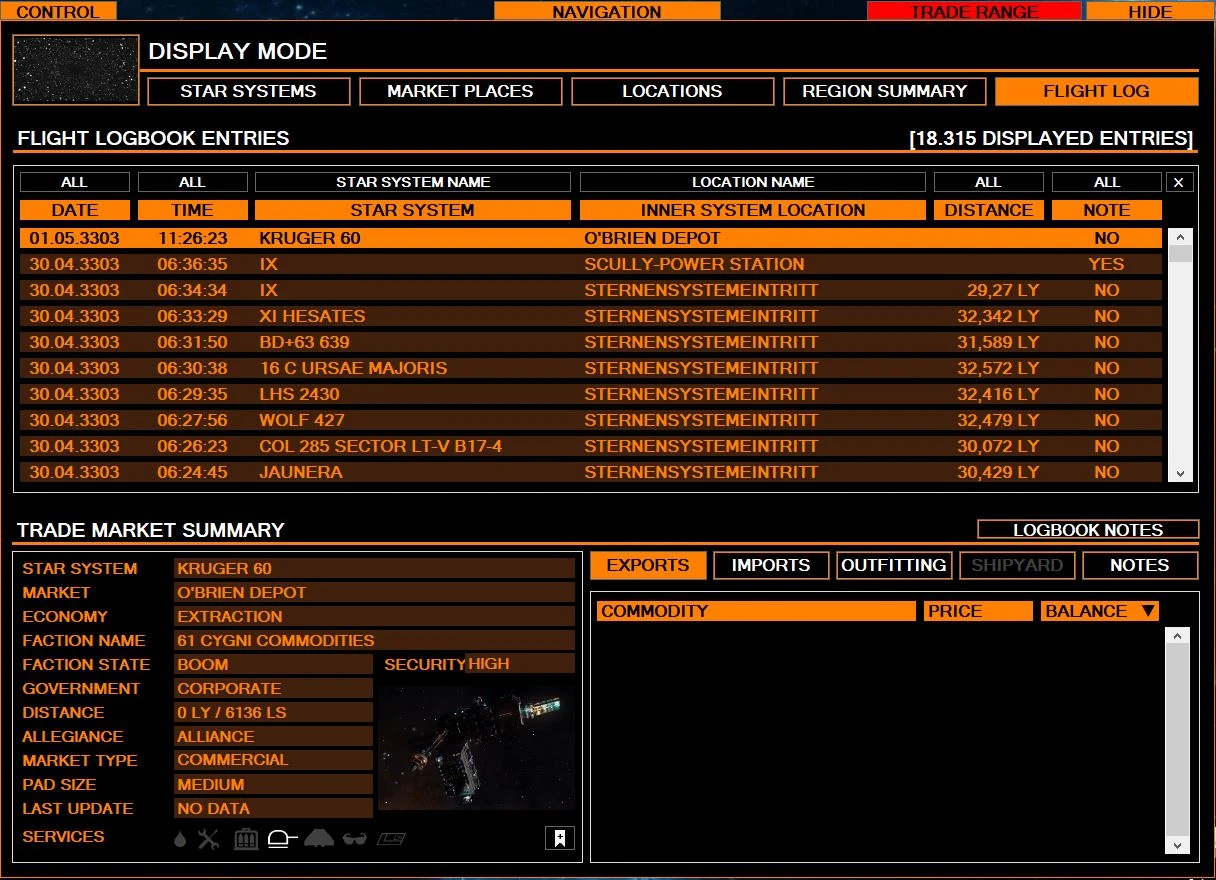Screen dimensions: 1216x880
Task: Sort logbook by Note column
Action: [1107, 210]
